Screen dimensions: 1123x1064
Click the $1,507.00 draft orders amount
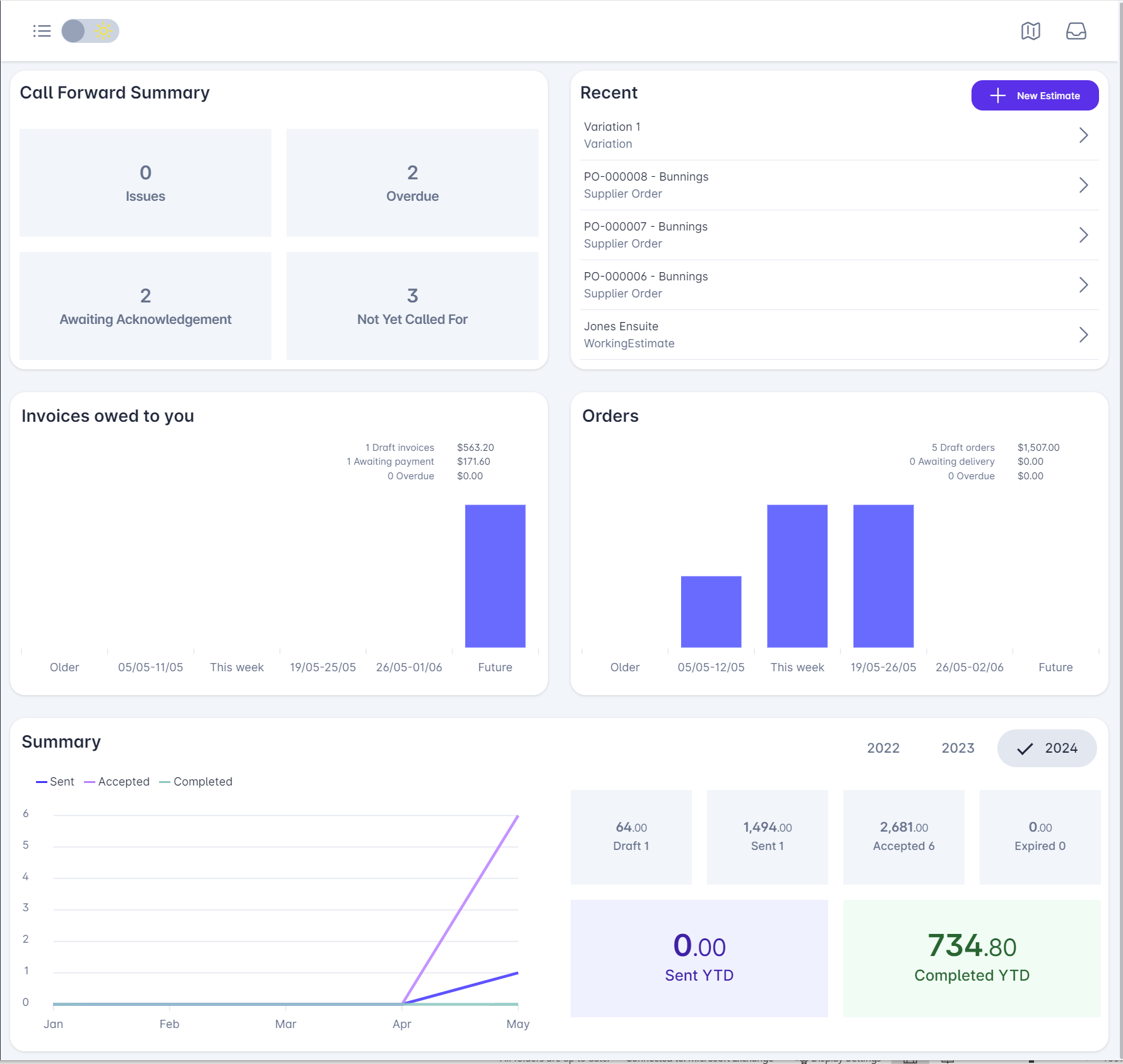1038,448
